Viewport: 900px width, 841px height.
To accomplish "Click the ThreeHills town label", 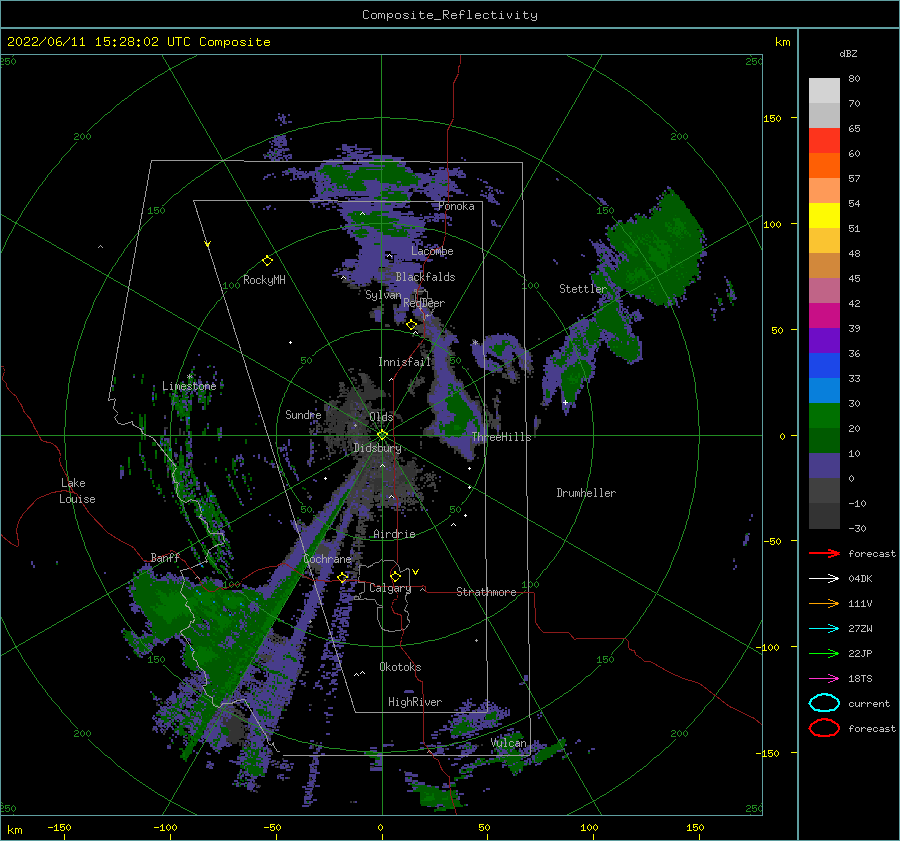I will click(x=501, y=437).
